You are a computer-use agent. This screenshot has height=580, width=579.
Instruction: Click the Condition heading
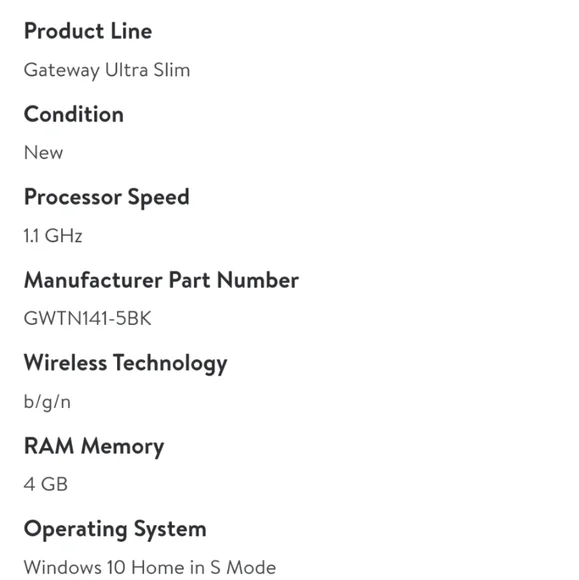[74, 114]
